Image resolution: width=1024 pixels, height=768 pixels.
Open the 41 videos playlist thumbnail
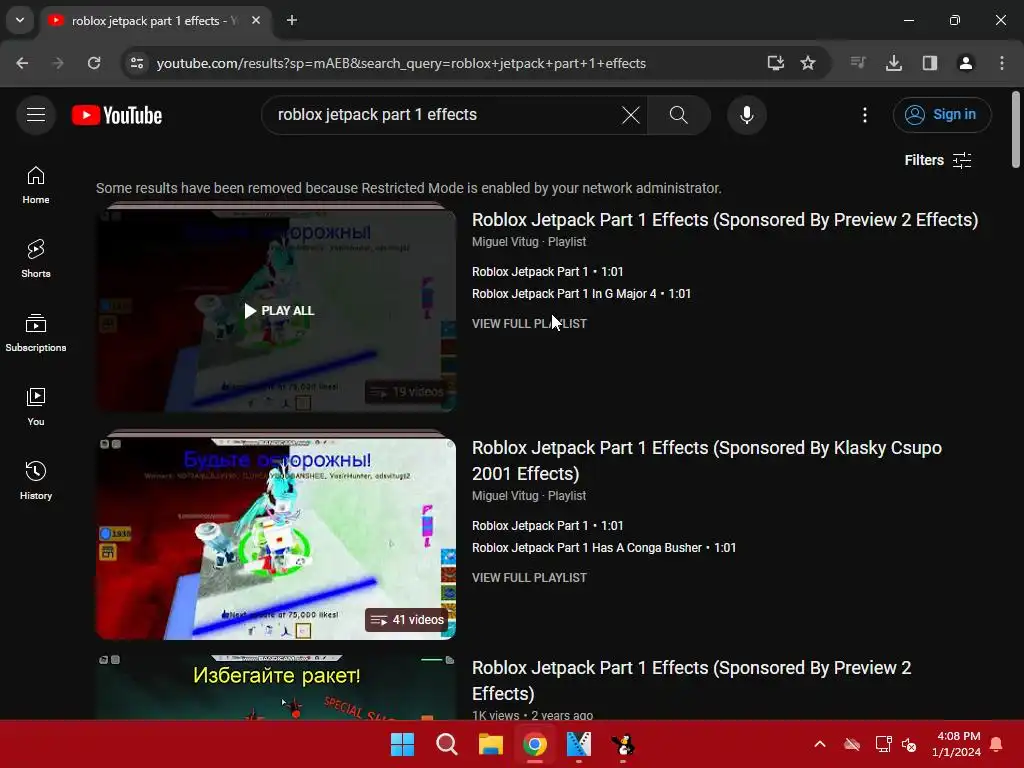tap(276, 538)
